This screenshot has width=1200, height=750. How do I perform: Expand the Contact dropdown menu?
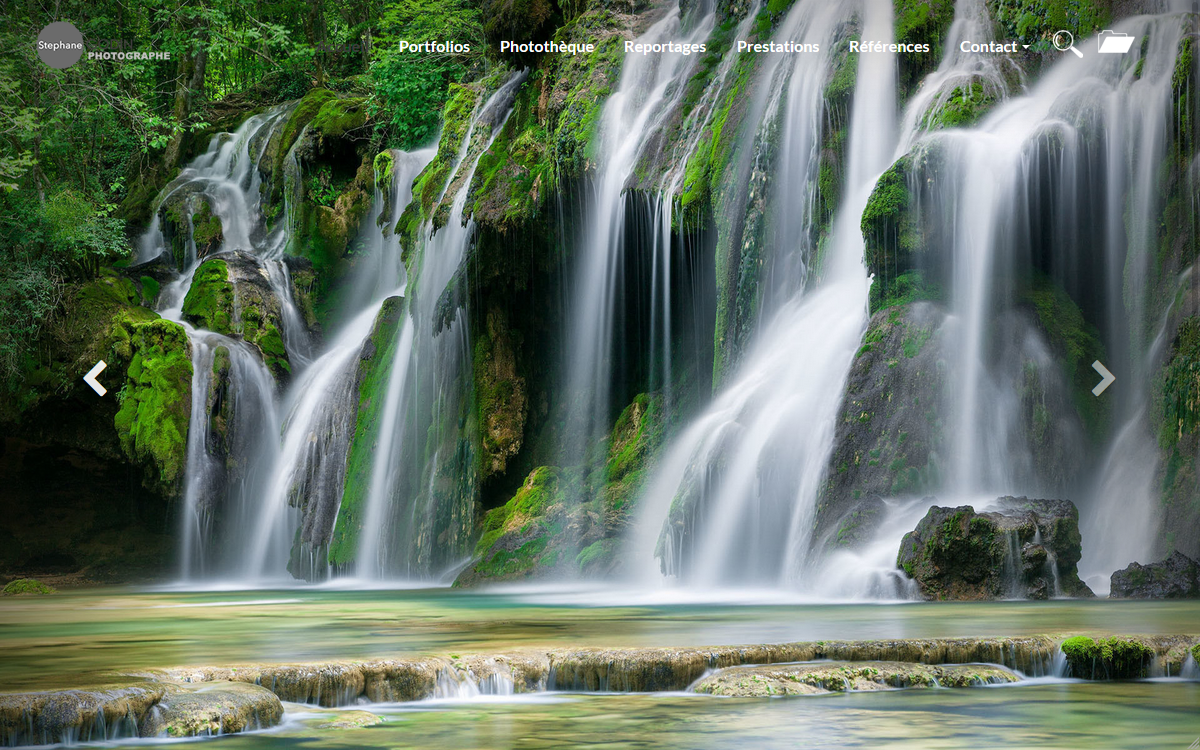994,47
